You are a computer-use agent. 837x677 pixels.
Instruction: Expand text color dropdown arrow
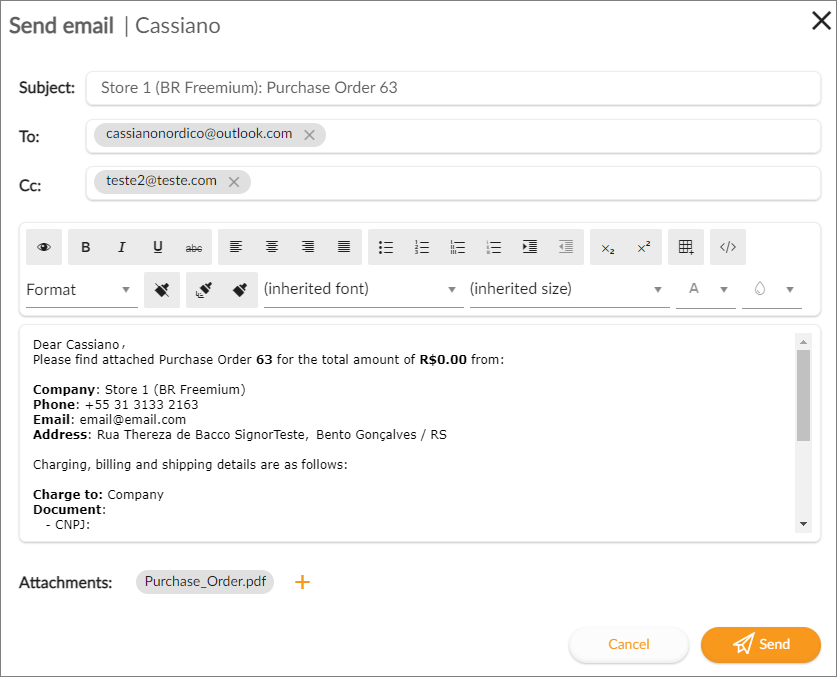click(724, 290)
